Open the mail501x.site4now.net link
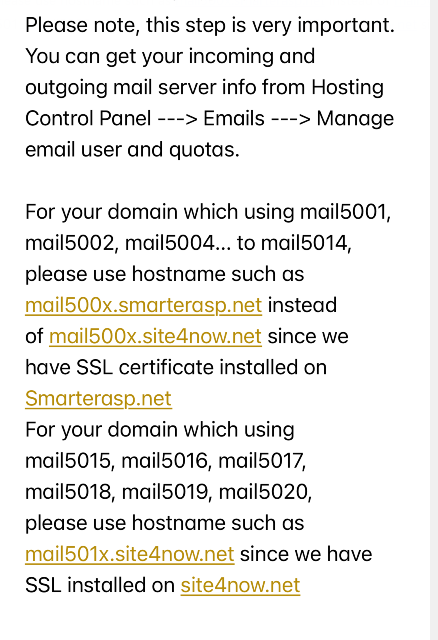This screenshot has width=438, height=640. [130, 554]
